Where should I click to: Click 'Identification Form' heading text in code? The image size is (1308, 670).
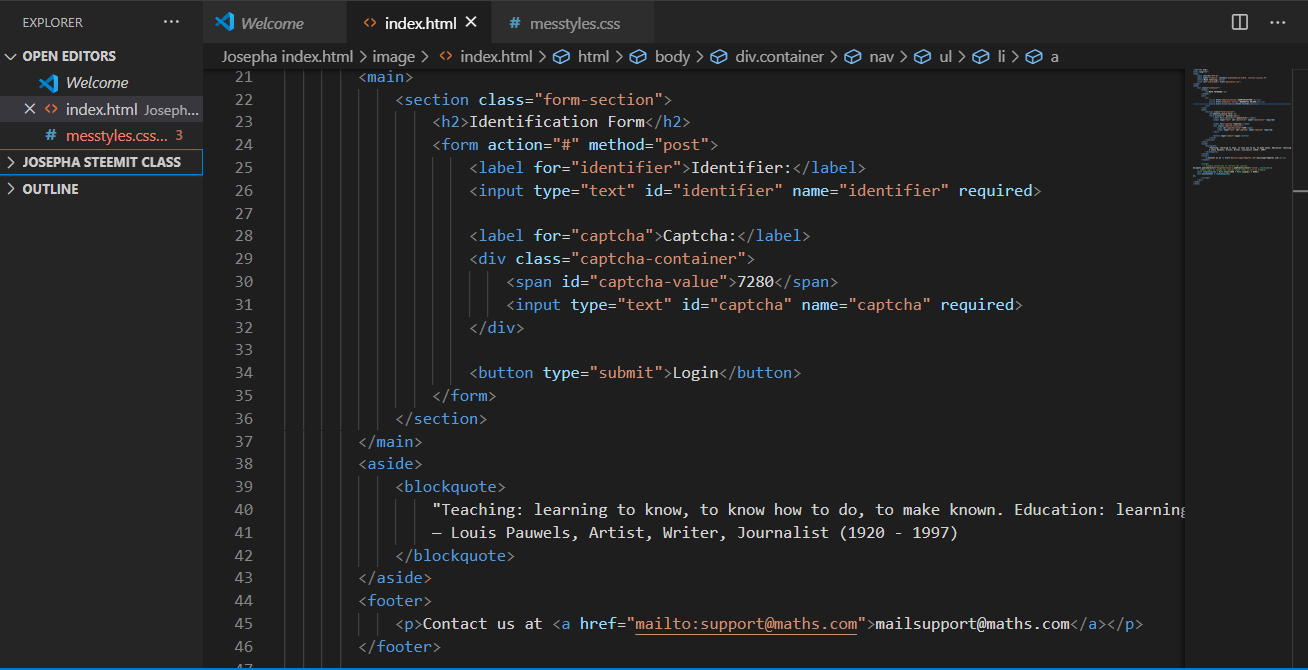click(x=557, y=122)
